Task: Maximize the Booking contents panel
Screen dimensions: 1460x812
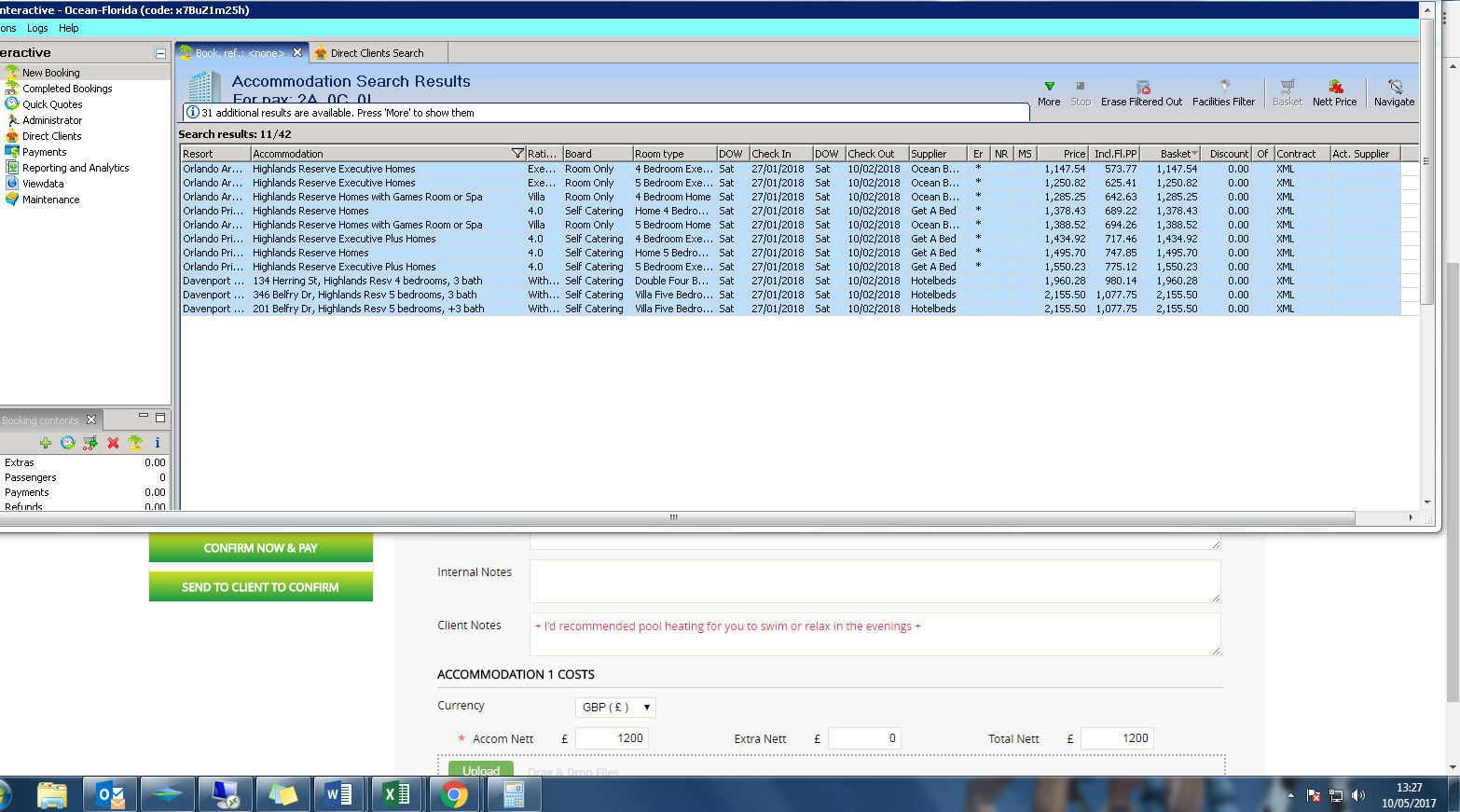Action: coord(160,417)
